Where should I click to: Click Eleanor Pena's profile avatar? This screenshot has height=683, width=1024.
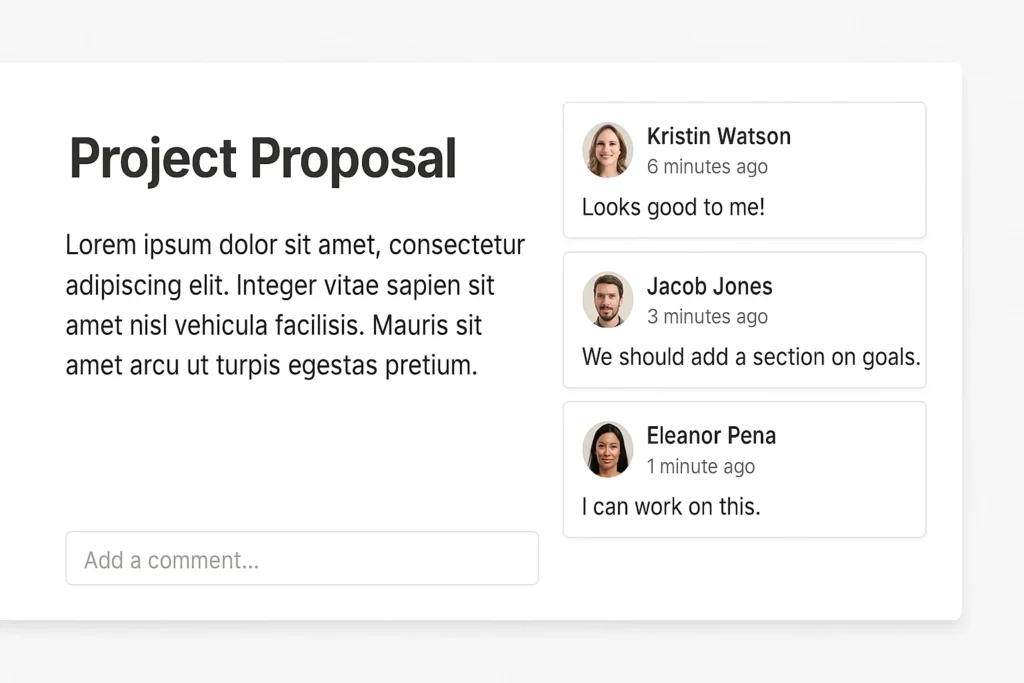[x=608, y=450]
